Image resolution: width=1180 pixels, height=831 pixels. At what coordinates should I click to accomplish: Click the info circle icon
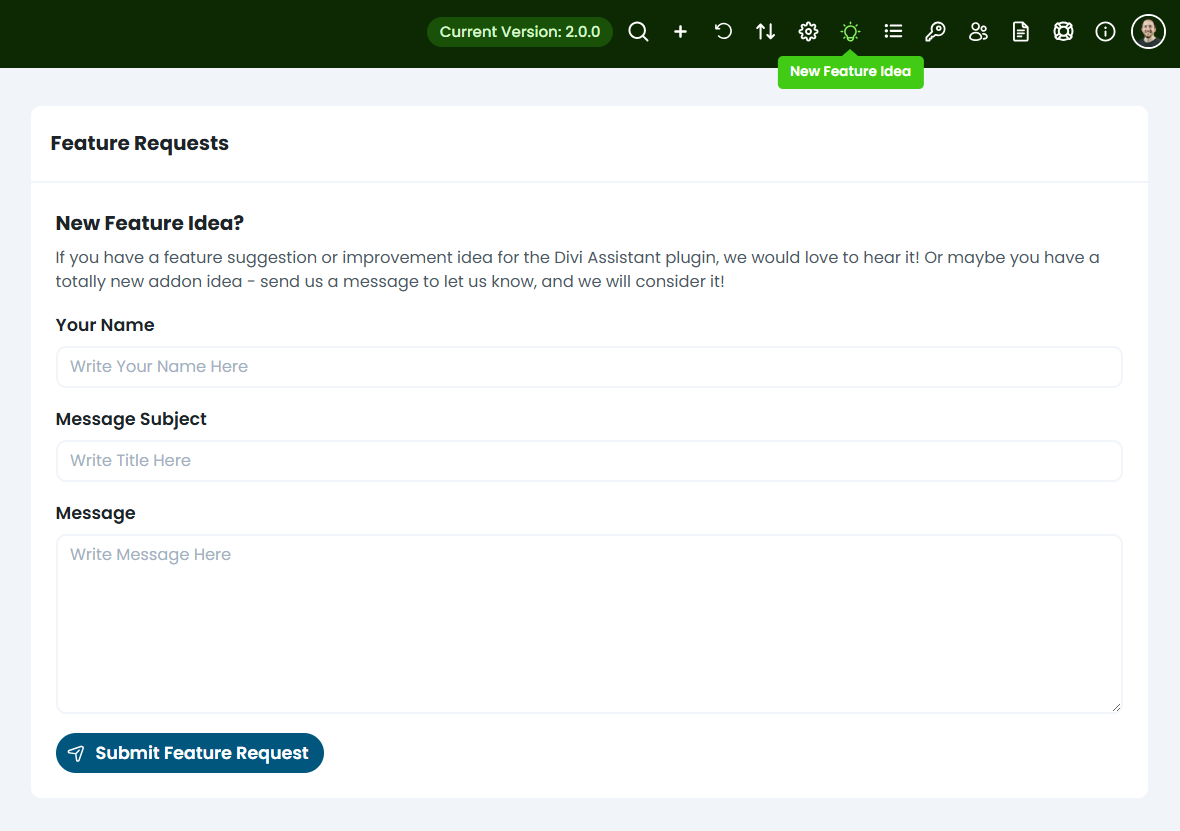click(x=1105, y=32)
